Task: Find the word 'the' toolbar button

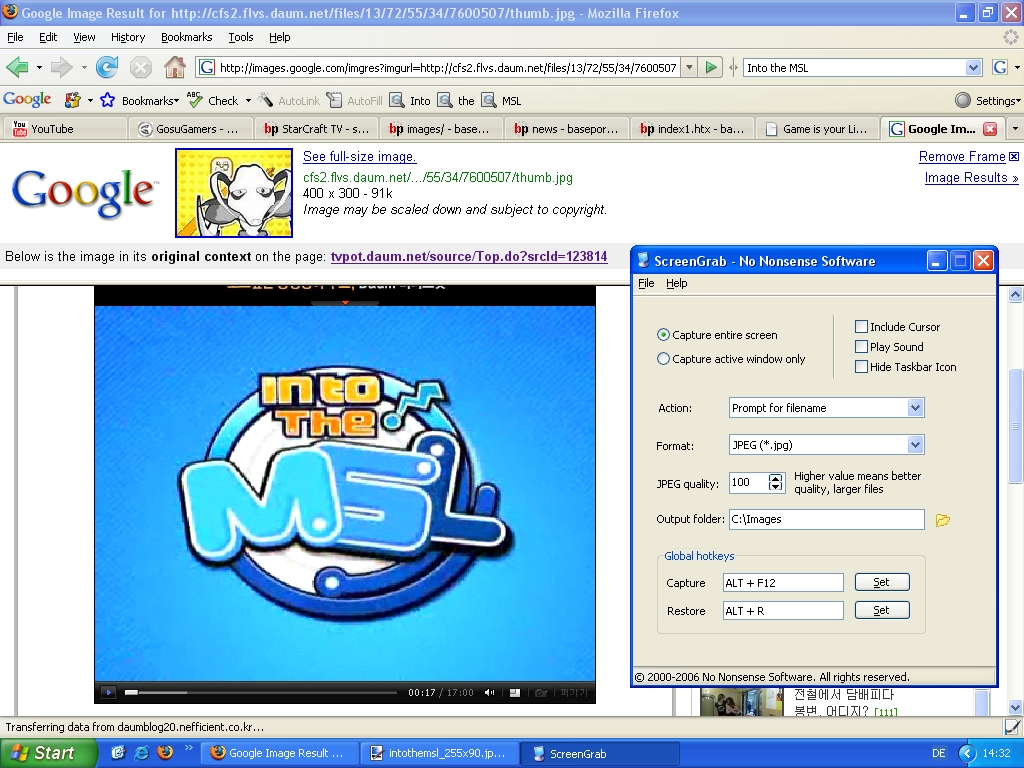Action: [456, 100]
